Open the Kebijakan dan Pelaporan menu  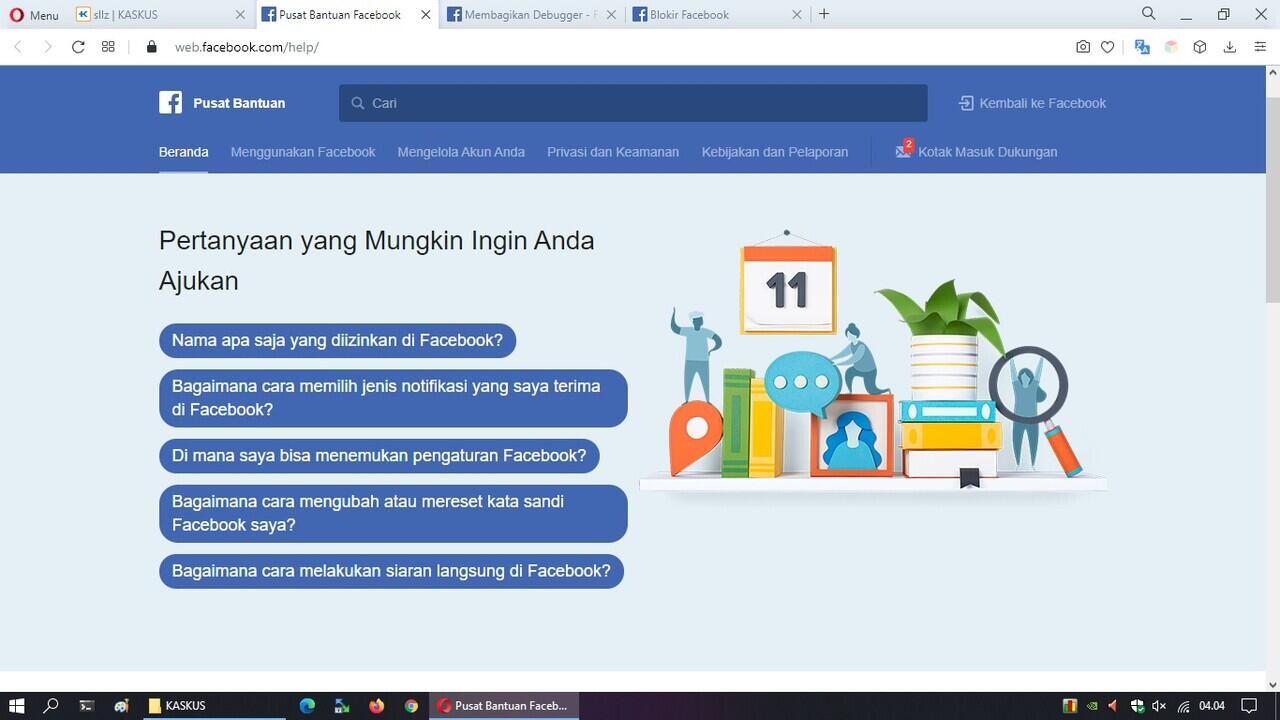775,152
